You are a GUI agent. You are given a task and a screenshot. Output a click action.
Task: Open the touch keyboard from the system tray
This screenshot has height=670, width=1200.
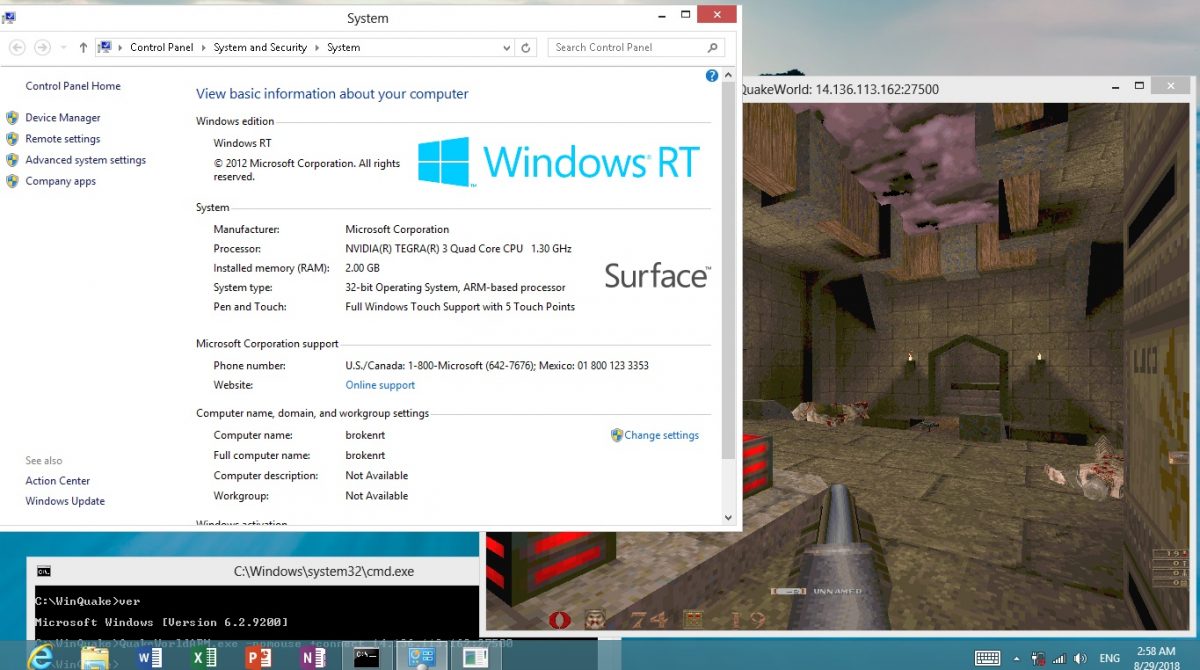click(987, 657)
